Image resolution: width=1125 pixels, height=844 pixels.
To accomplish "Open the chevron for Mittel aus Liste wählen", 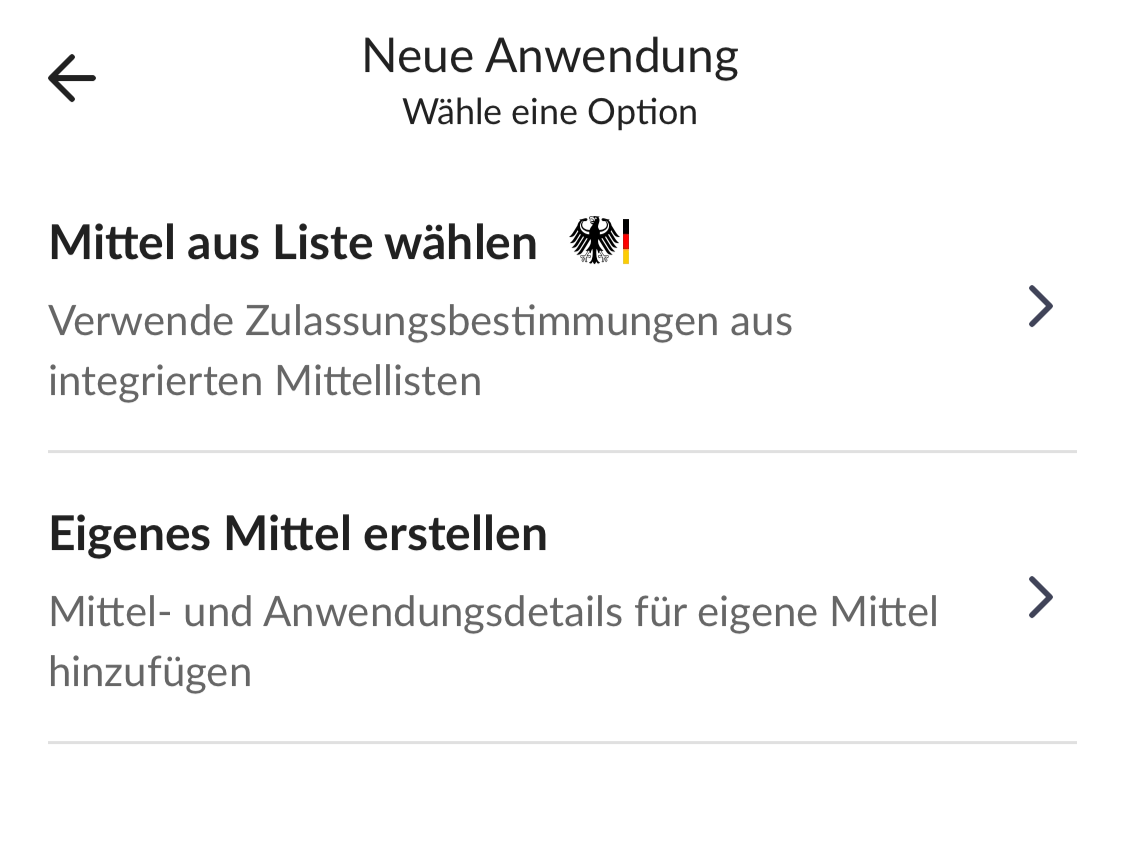I will pyautogui.click(x=1041, y=307).
